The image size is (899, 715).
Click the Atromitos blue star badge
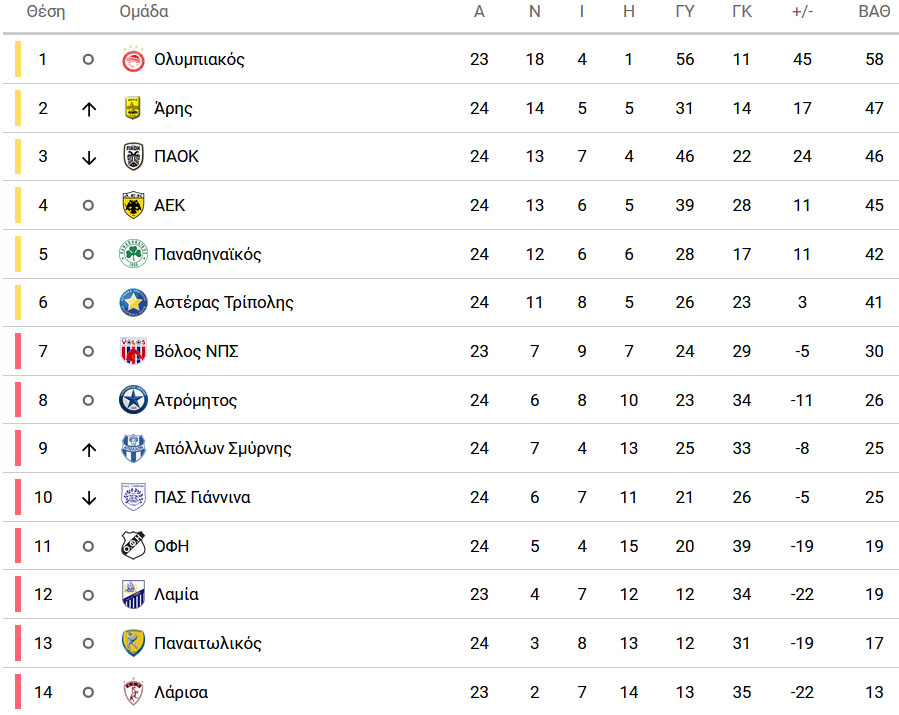click(133, 400)
